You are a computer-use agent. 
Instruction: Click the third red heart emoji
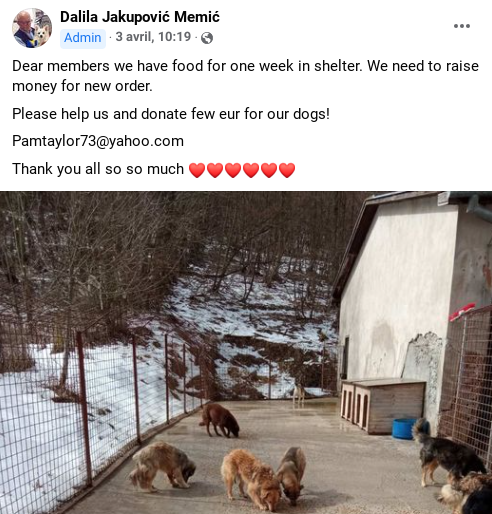tap(233, 170)
